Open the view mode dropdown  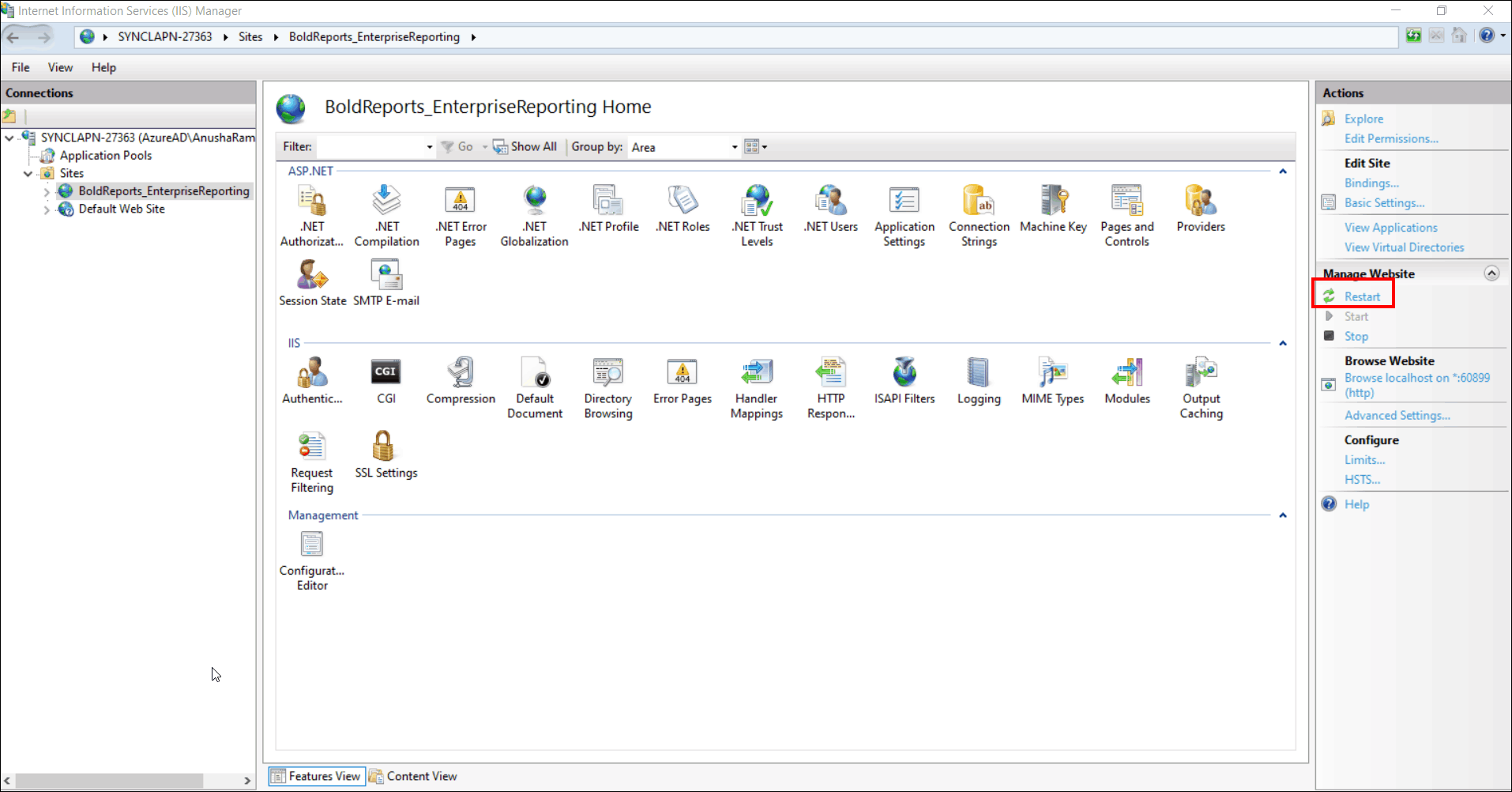756,147
